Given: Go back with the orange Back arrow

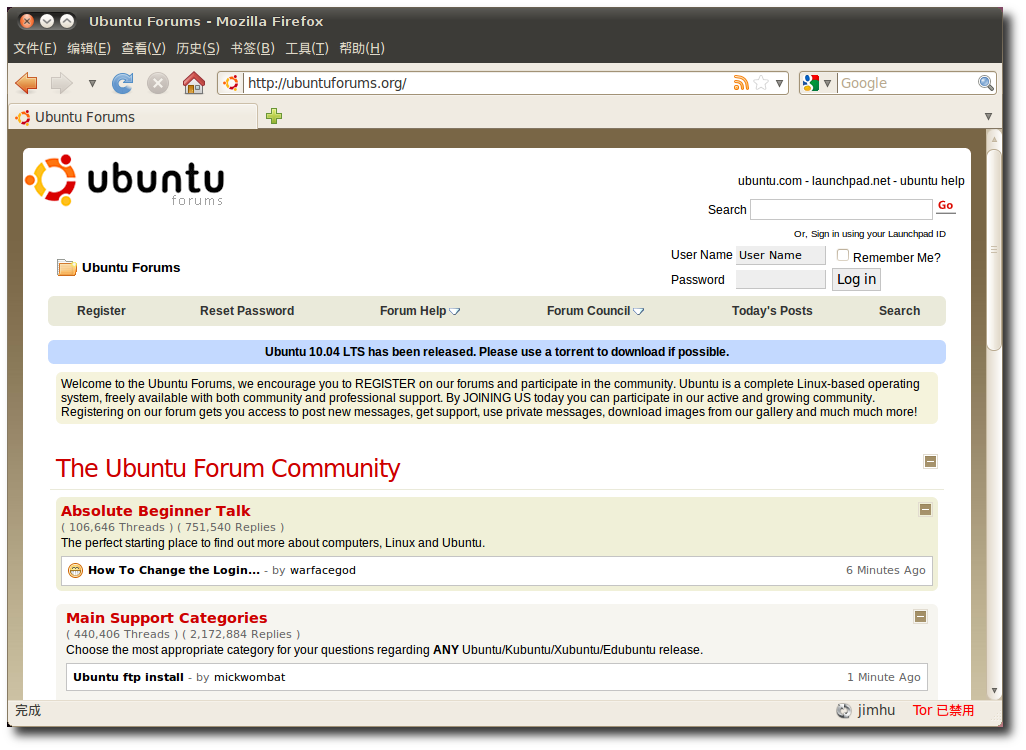Looking at the screenshot, I should pyautogui.click(x=27, y=83).
